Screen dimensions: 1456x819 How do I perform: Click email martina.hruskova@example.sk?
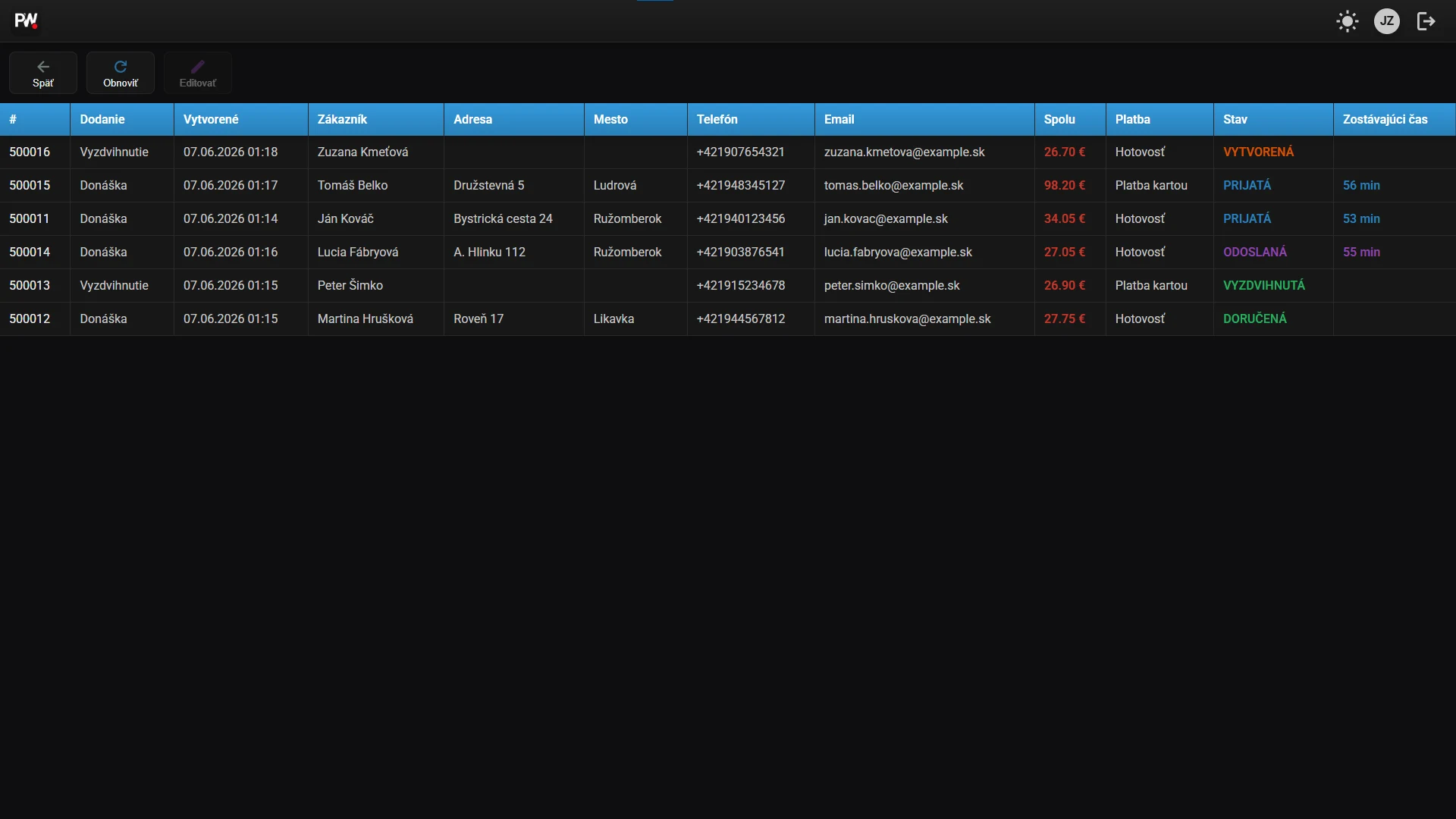tap(908, 318)
